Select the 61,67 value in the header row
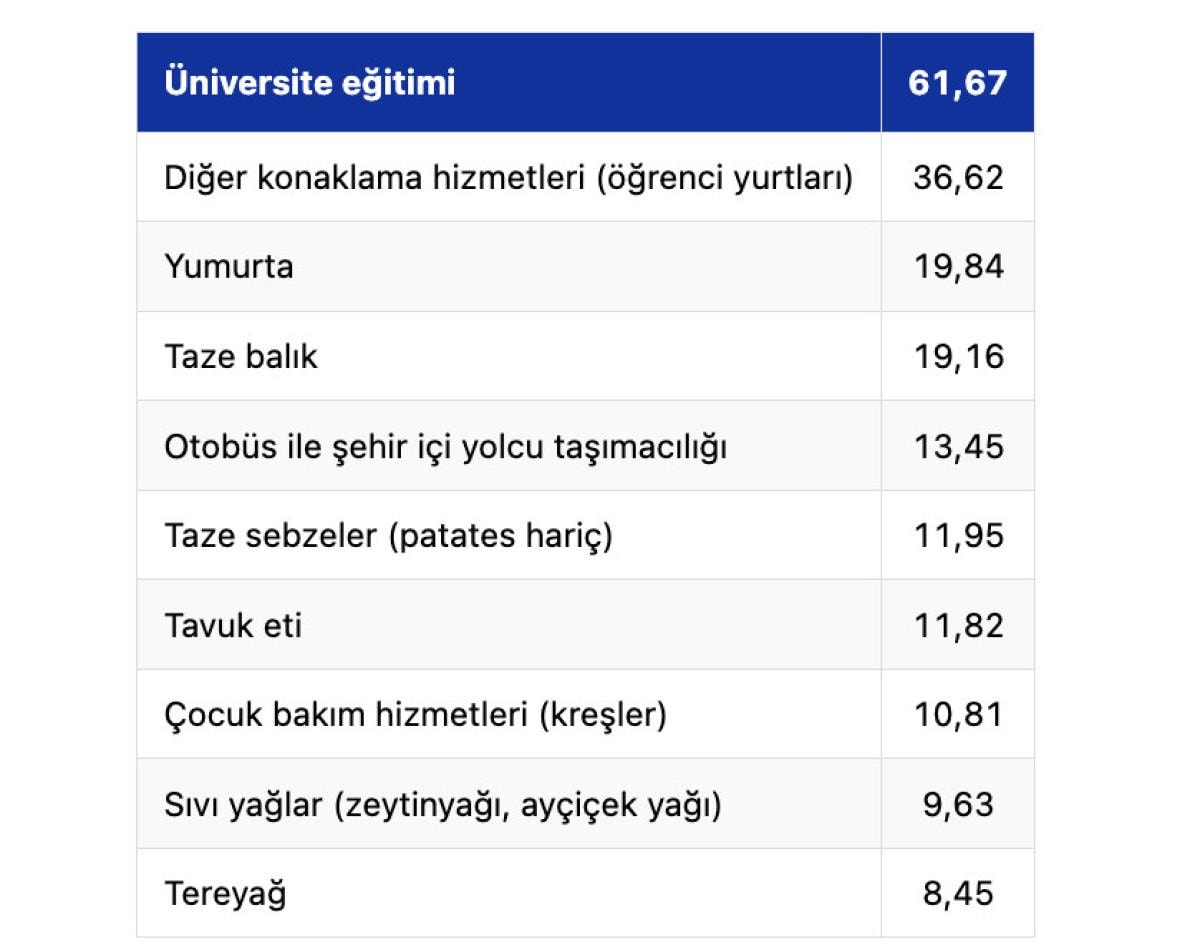Image resolution: width=1200 pixels, height=945 pixels. 957,82
